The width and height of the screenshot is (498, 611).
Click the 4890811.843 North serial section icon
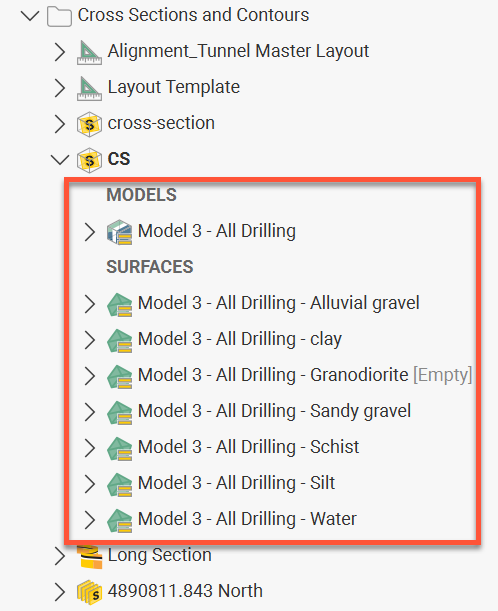point(89,592)
